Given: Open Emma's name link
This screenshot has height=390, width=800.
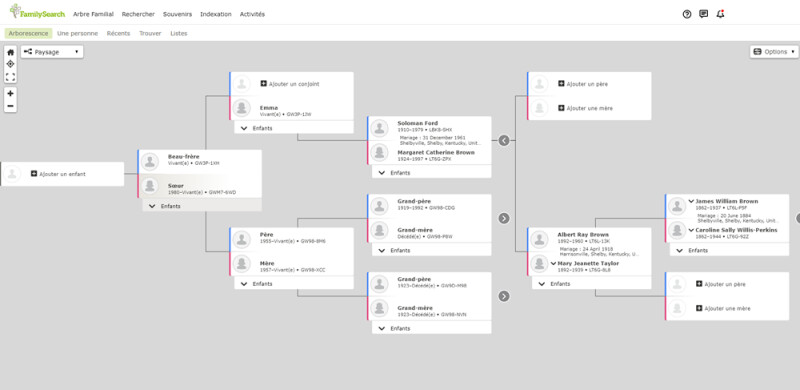Looking at the screenshot, I should point(269,108).
